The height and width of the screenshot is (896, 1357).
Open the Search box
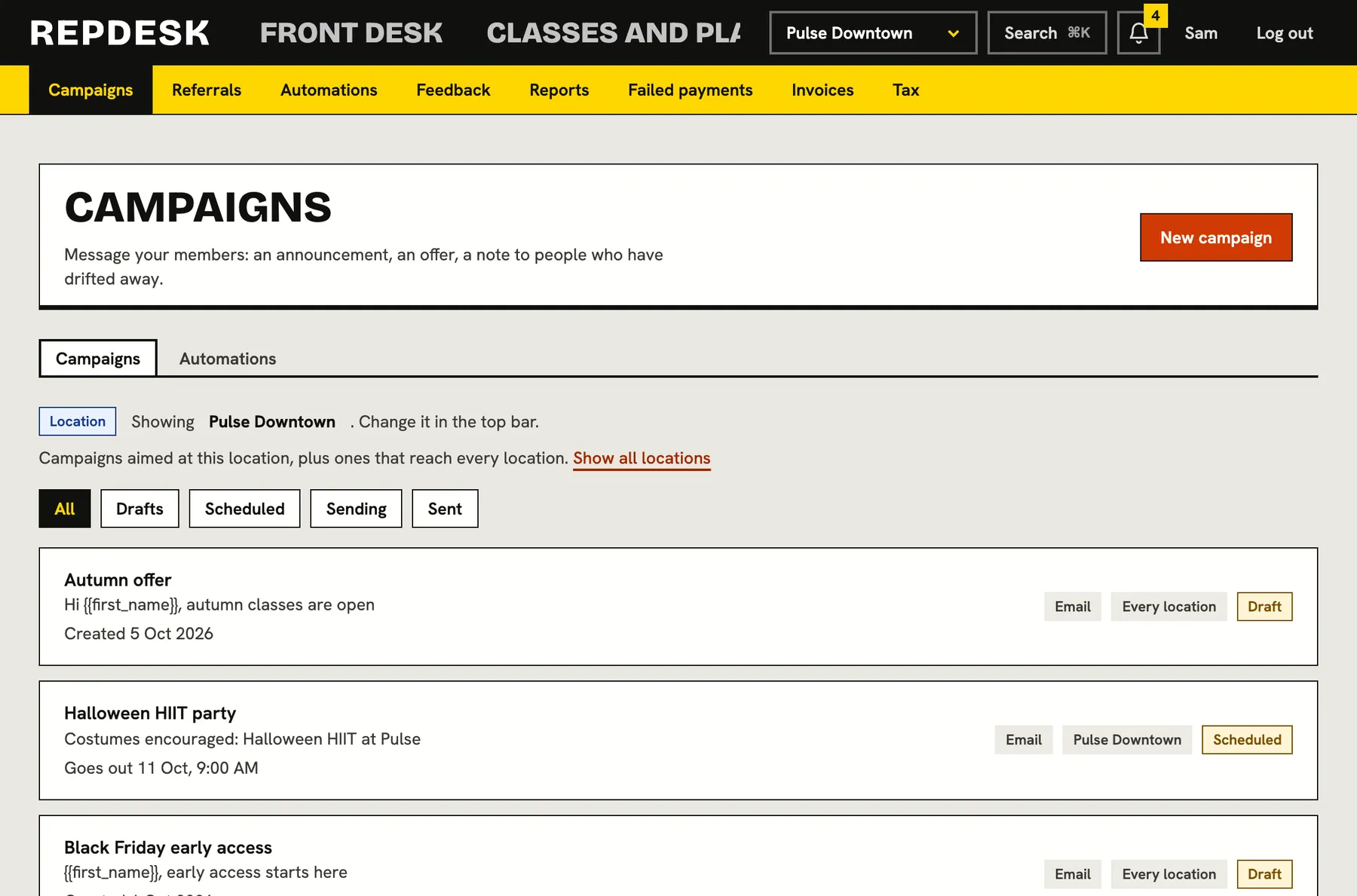pyautogui.click(x=1047, y=33)
